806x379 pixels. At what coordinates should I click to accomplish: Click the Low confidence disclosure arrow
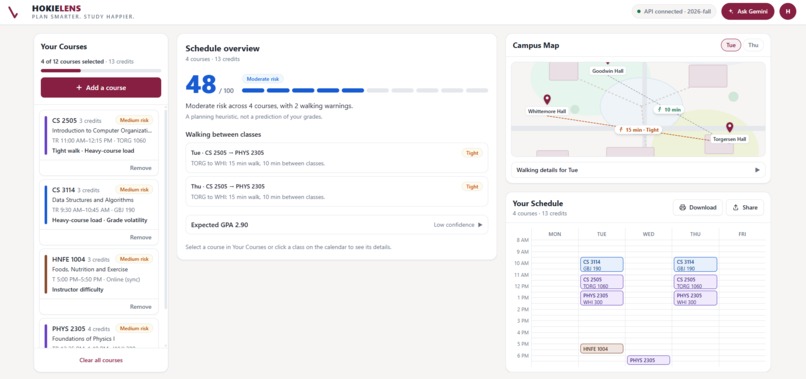(x=481, y=225)
